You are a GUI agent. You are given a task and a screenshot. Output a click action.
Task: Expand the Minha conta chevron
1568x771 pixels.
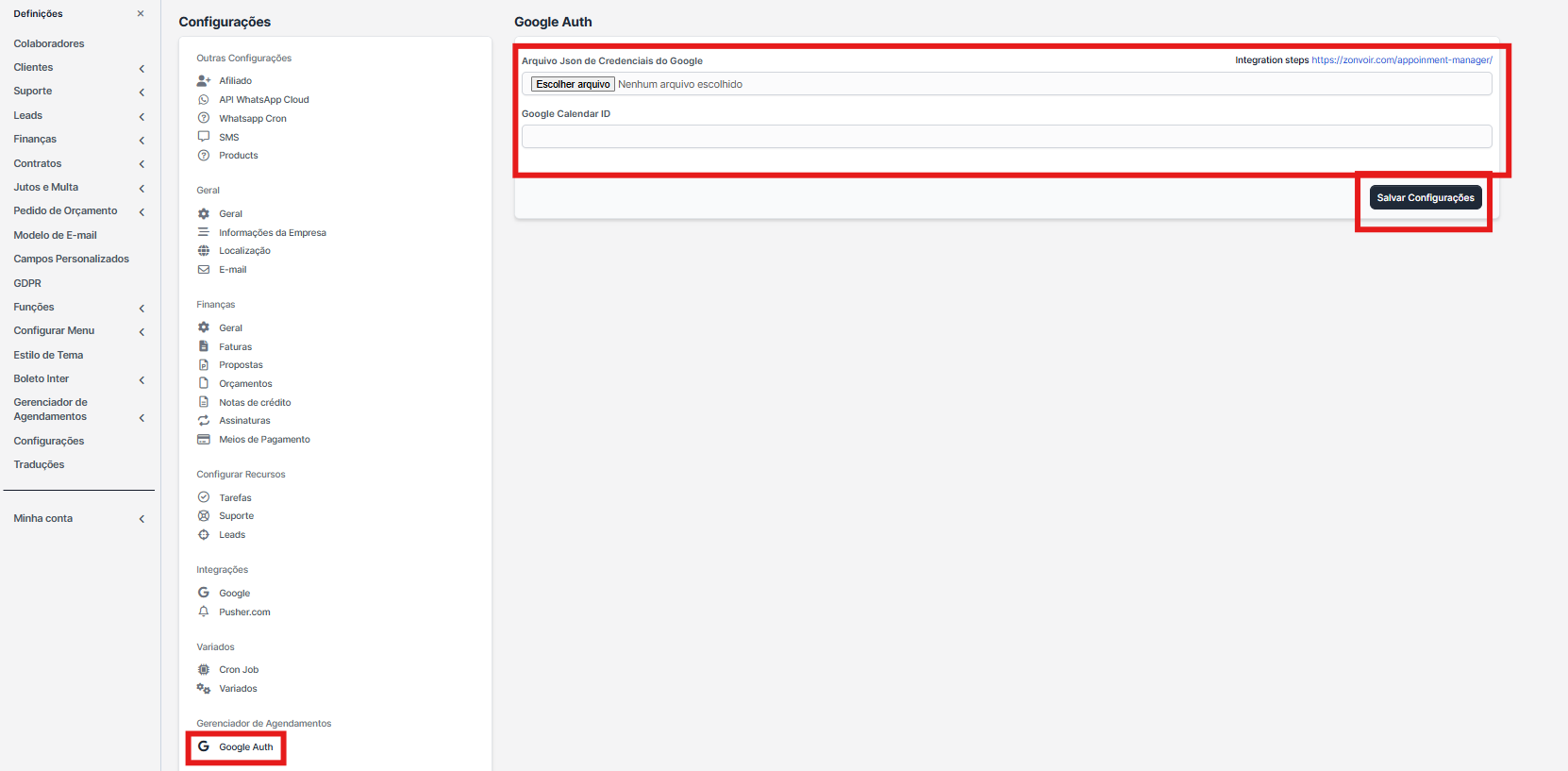[142, 519]
